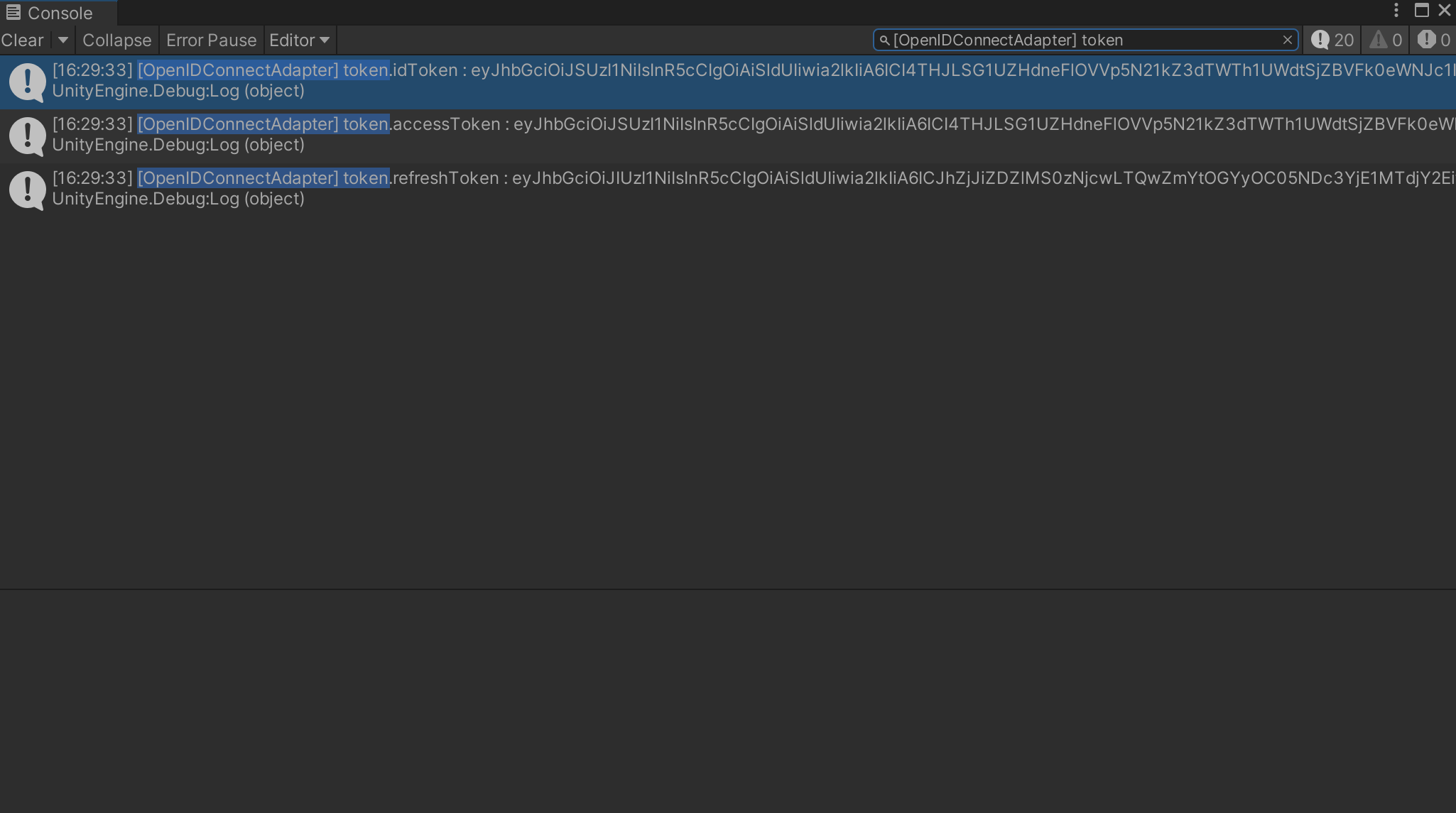Click the Console tab icon
Viewport: 1456px width, 813px height.
click(13, 13)
